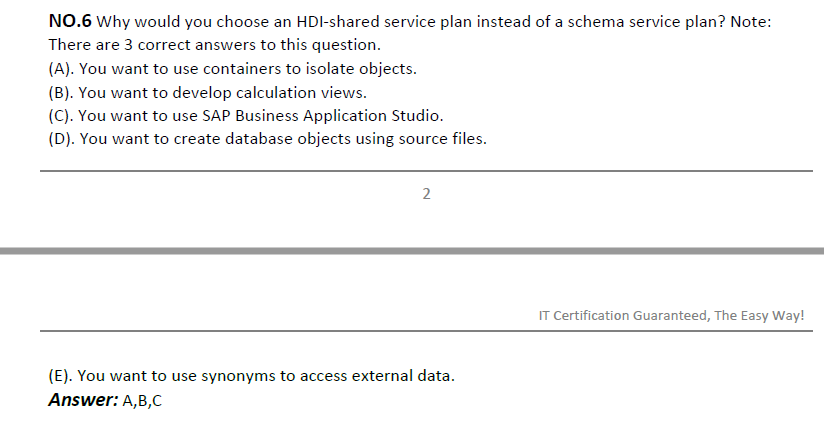Select option (D) database objects source files
Image resolution: width=824 pixels, height=423 pixels.
[267, 139]
